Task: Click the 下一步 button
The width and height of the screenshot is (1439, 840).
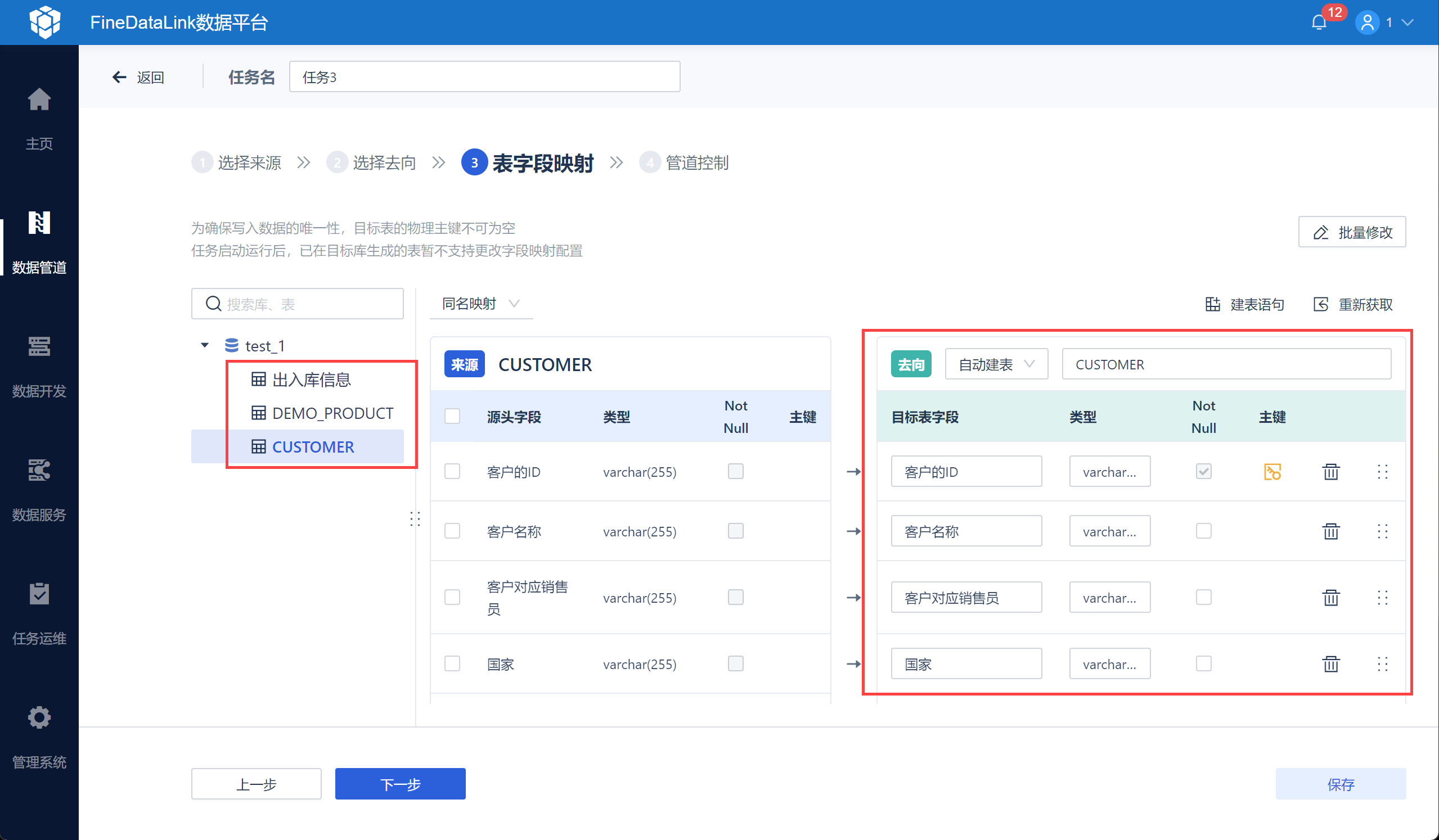Action: pos(400,784)
